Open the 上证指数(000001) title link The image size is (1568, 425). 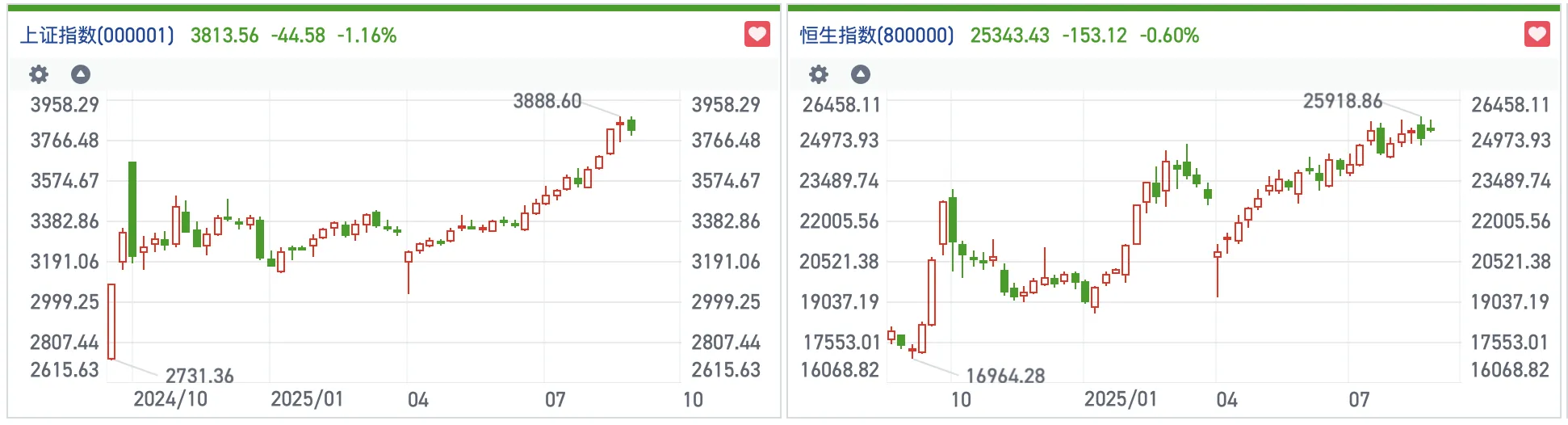click(x=97, y=36)
